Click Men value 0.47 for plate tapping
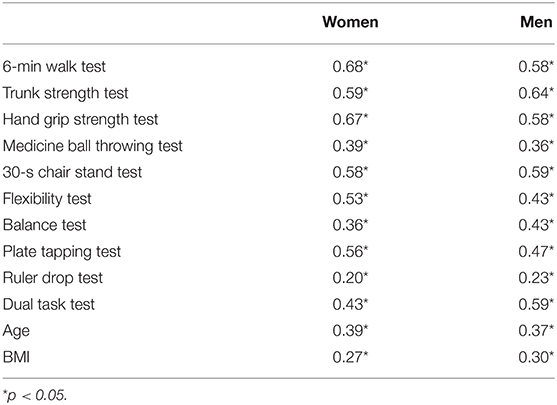The width and height of the screenshot is (557, 405). [x=536, y=252]
